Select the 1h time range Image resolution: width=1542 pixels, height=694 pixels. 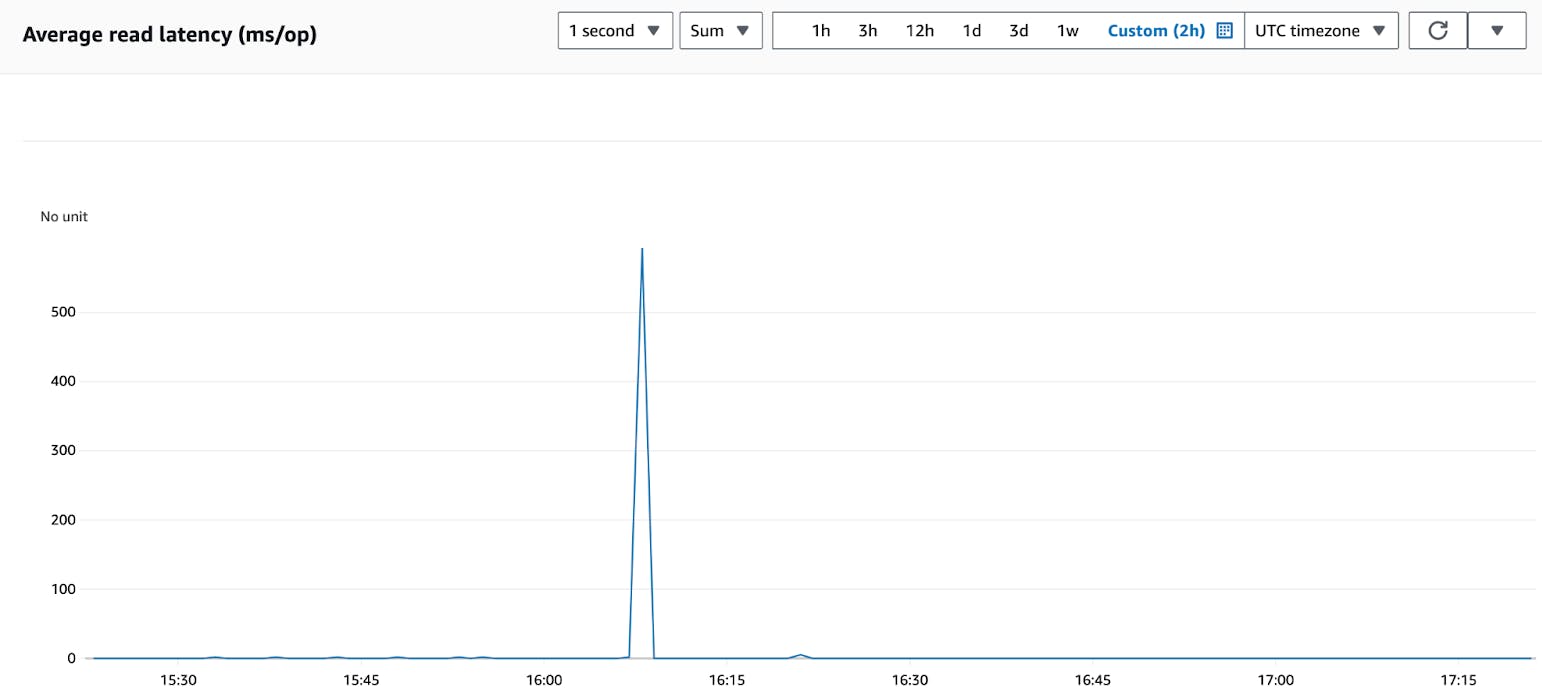pyautogui.click(x=821, y=30)
